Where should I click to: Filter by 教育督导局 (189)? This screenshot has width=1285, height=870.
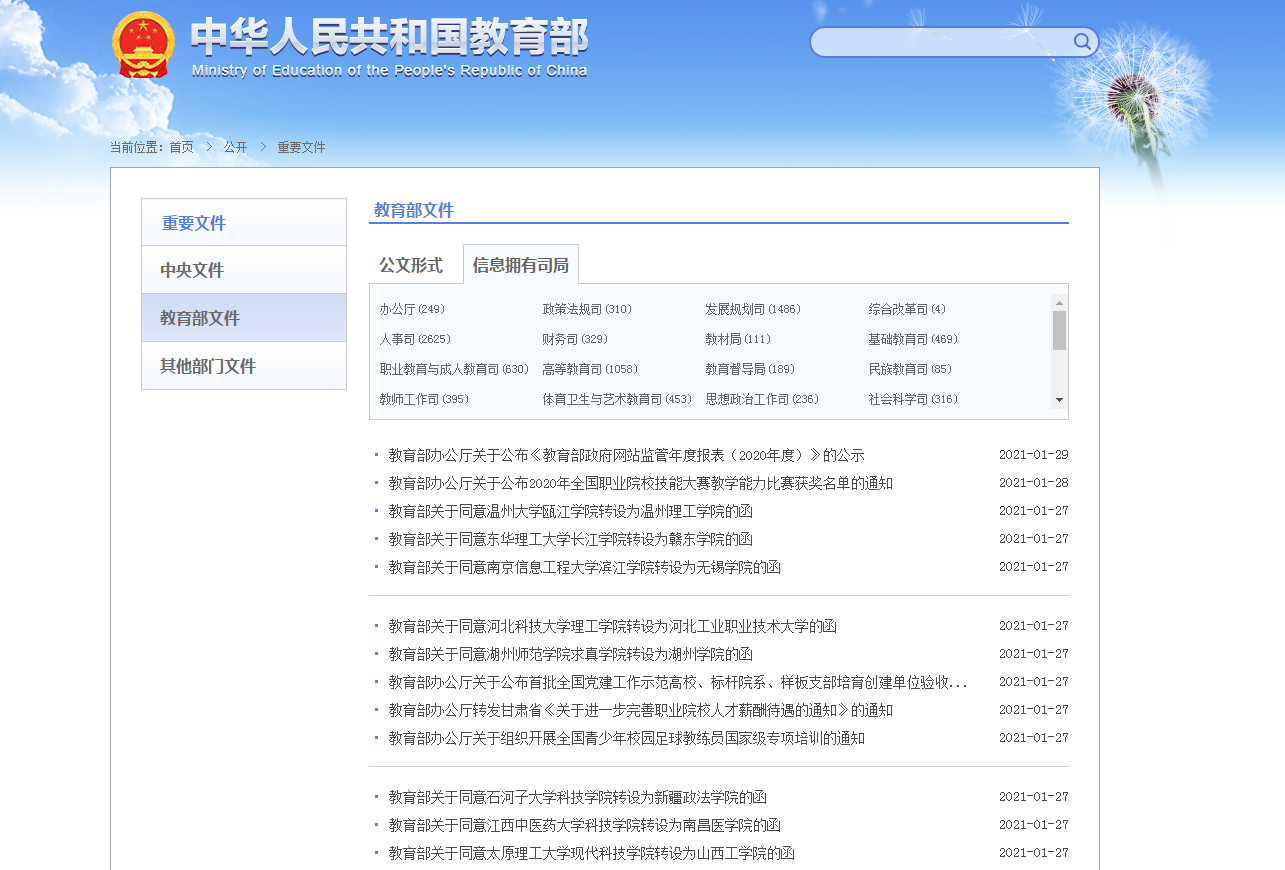tap(750, 370)
